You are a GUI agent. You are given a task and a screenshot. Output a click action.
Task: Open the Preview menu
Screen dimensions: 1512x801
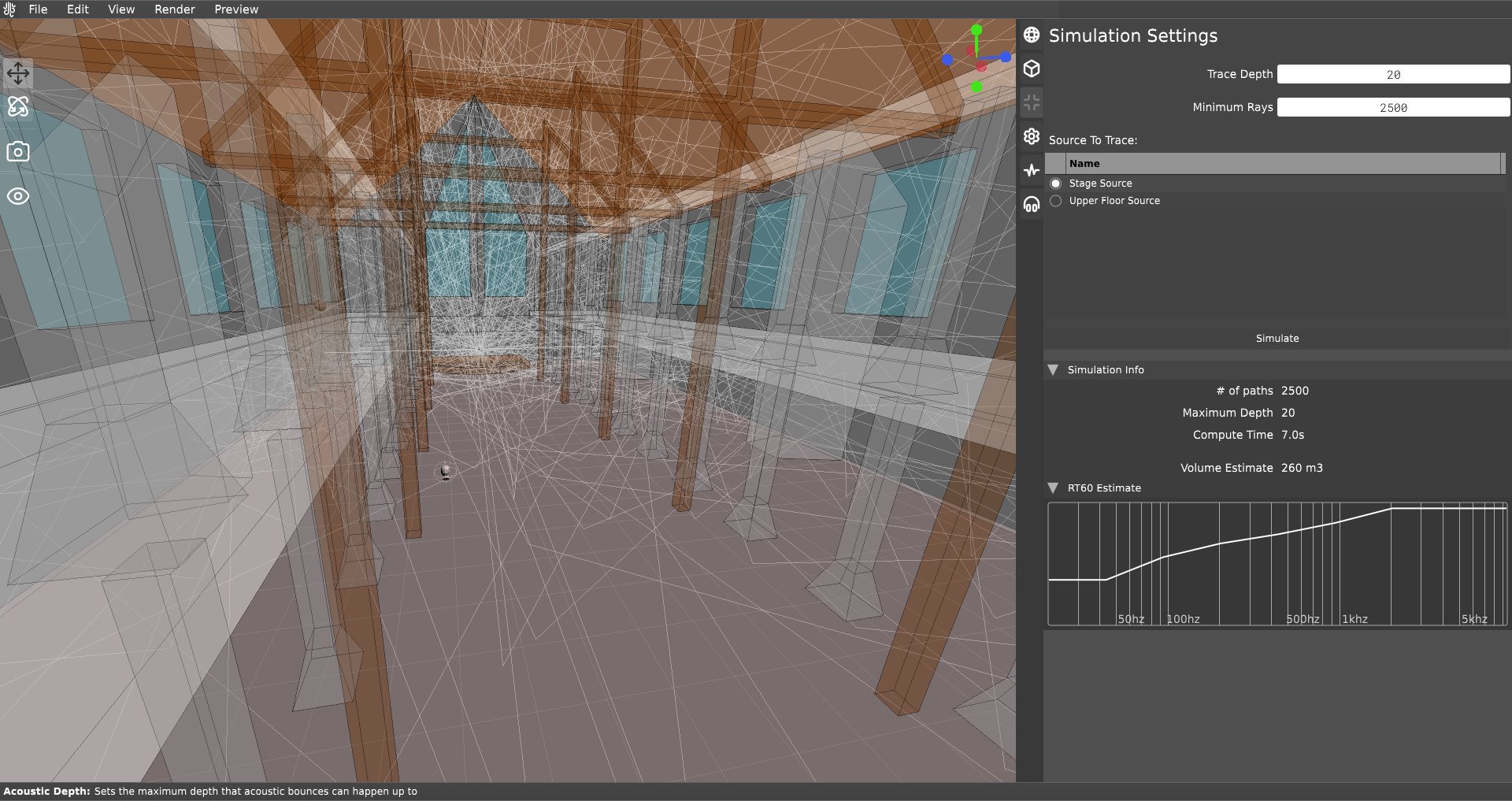[x=235, y=9]
